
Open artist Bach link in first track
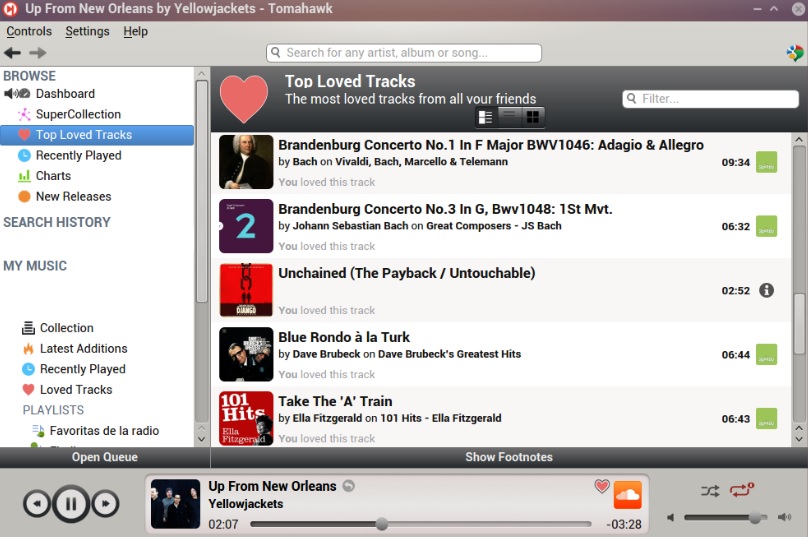(305, 162)
